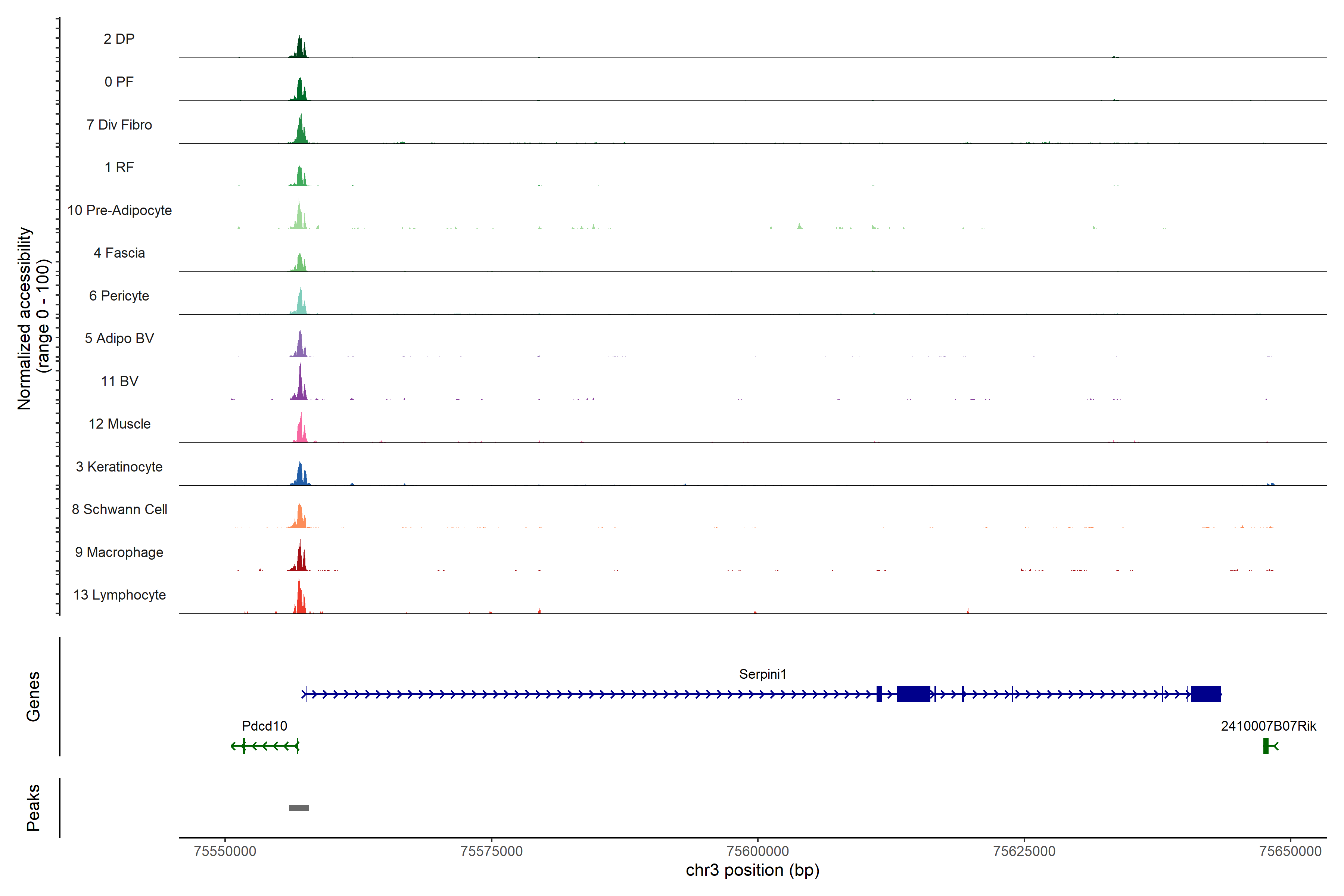Click the 10 Pre-Adipocyte track label
Image resolution: width=1344 pixels, height=896 pixels.
(x=119, y=210)
